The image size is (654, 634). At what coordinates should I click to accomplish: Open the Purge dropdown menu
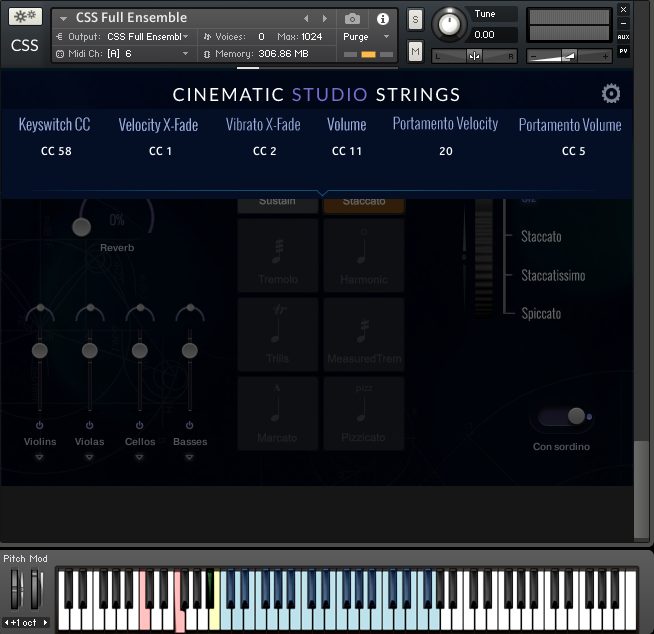pos(386,37)
